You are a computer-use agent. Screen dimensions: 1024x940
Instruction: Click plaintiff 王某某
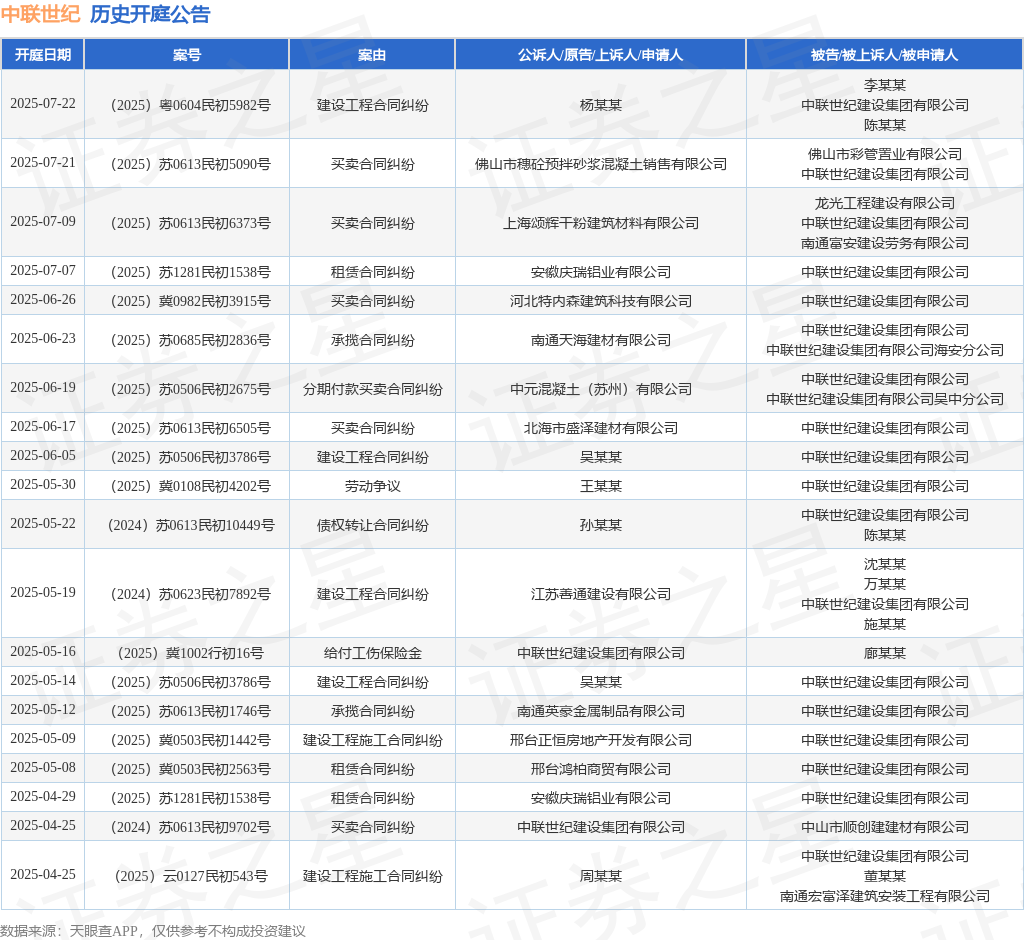tap(601, 486)
